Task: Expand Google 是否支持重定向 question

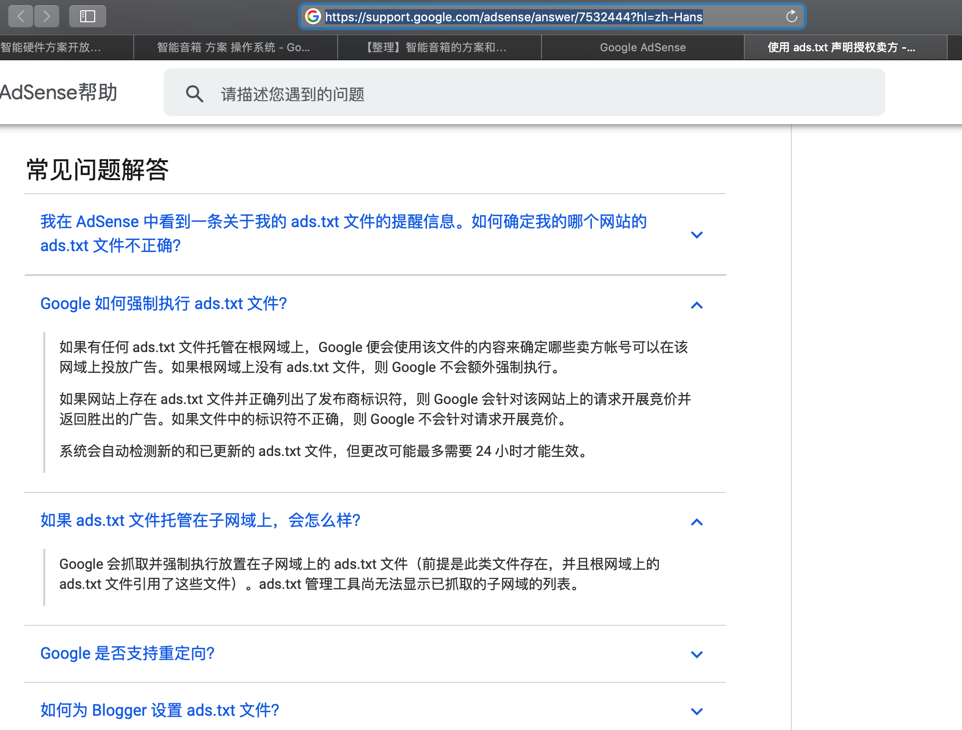Action: point(128,653)
